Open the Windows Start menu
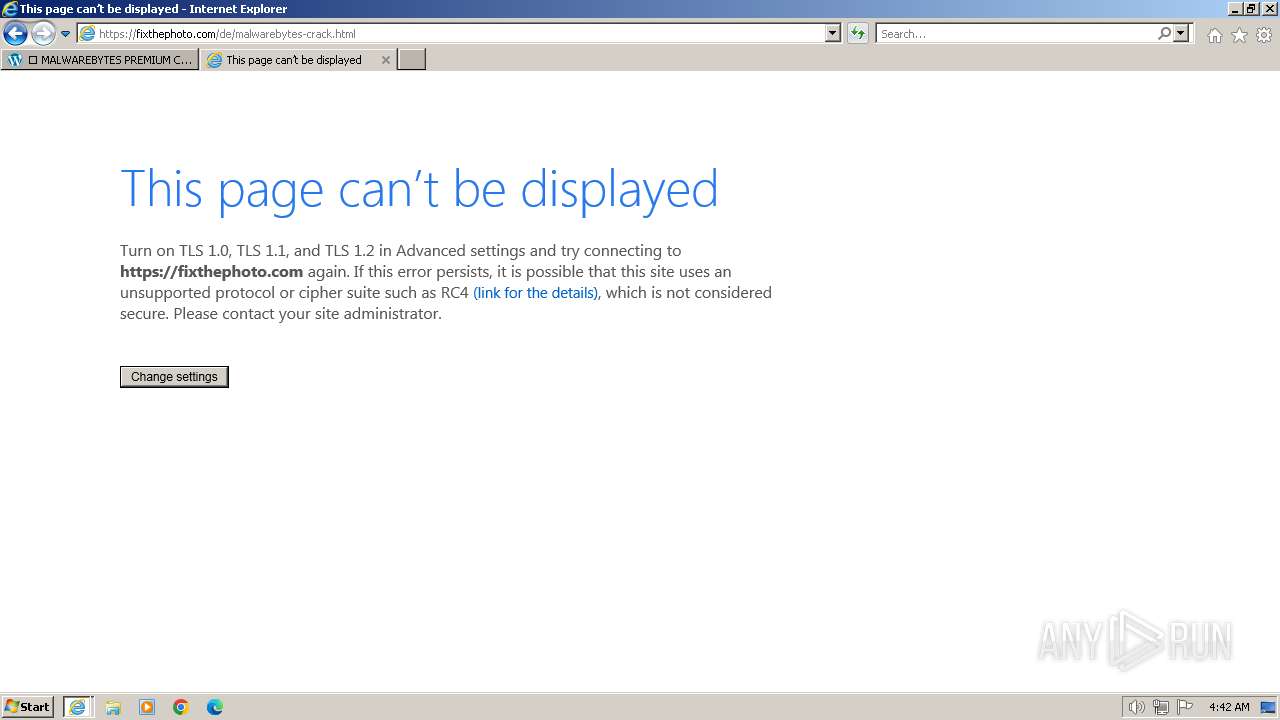Screen dimensions: 1280x720 28,707
